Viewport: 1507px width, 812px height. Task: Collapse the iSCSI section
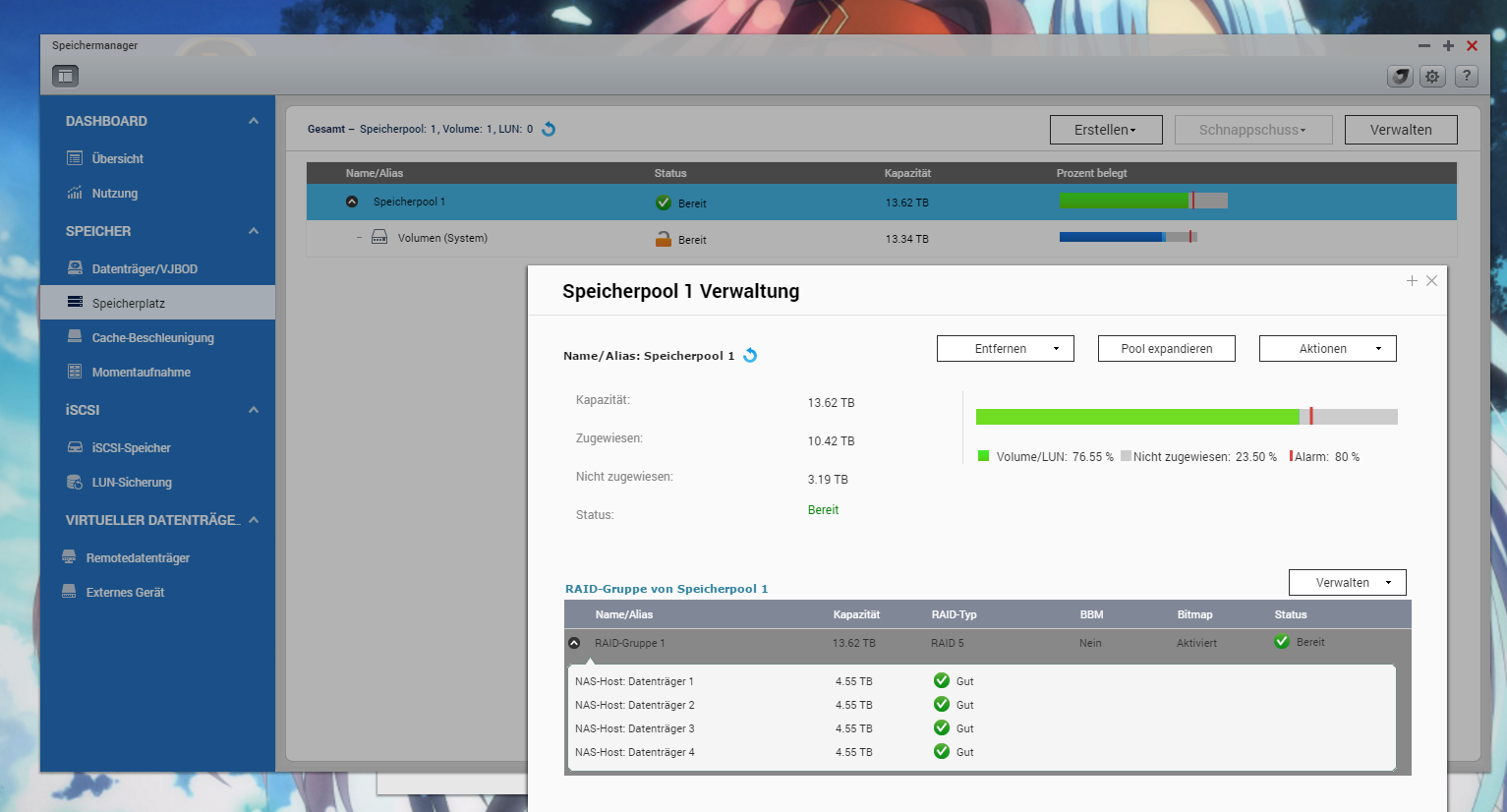coord(254,410)
